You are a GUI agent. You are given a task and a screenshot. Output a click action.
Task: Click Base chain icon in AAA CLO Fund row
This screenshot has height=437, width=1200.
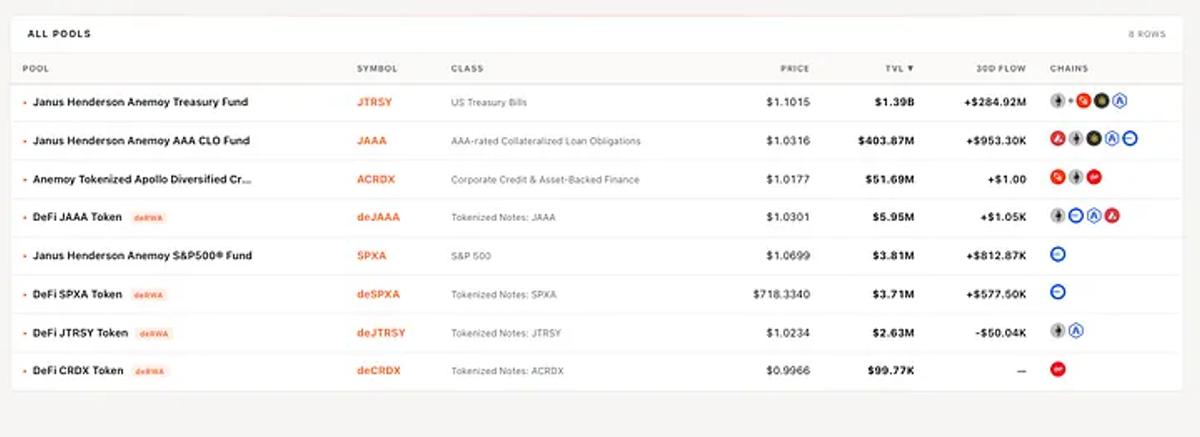click(1130, 139)
